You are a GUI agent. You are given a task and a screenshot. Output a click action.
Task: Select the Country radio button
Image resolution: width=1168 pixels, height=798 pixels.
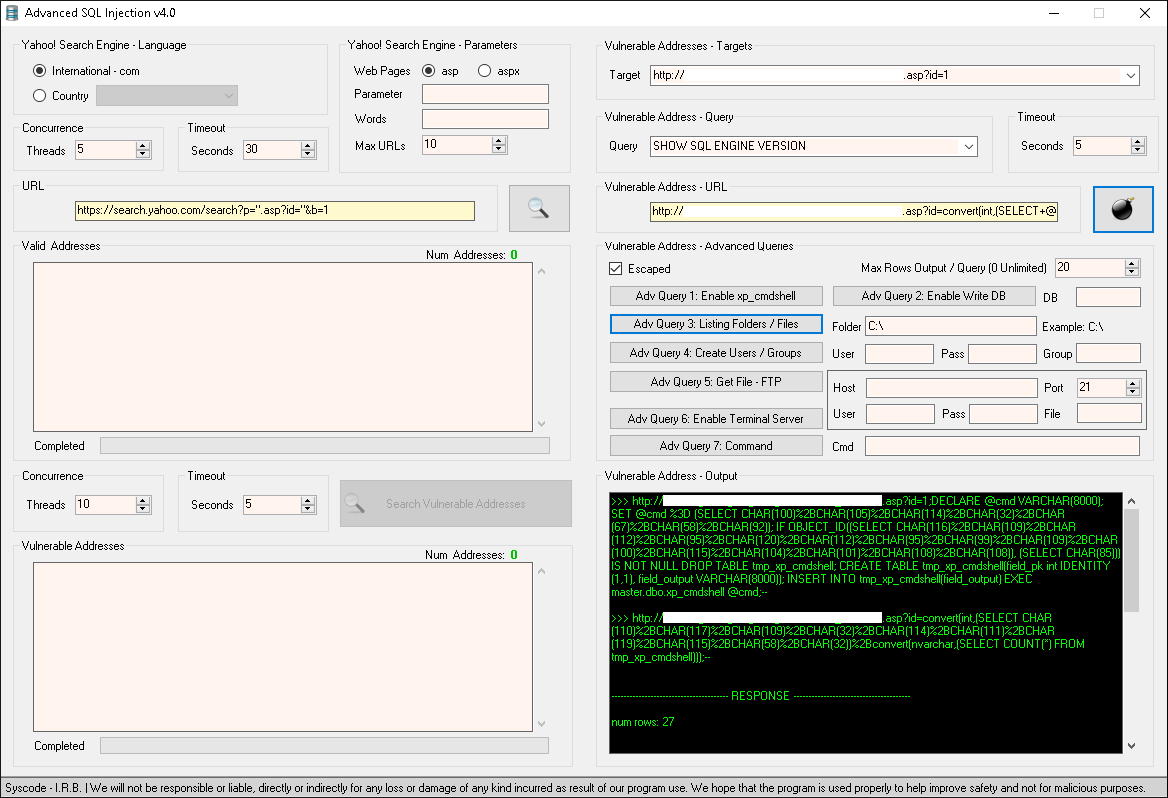38,95
